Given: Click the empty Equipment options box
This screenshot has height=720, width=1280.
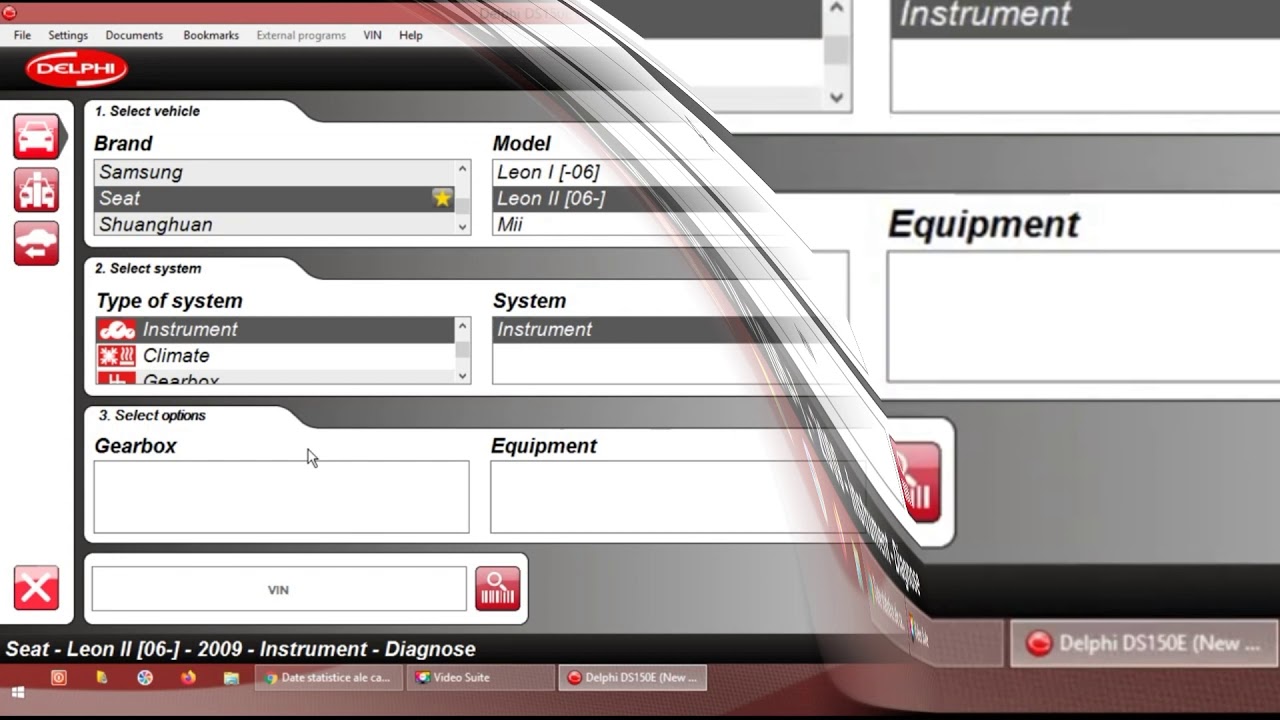Looking at the screenshot, I should click(x=680, y=497).
